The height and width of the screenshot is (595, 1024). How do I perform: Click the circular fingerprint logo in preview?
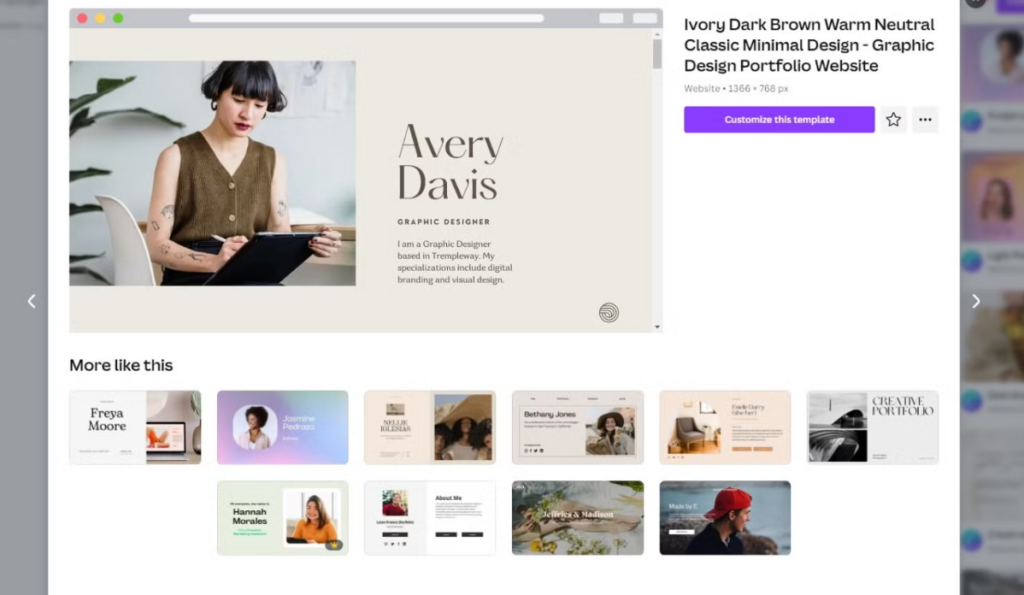pyautogui.click(x=608, y=312)
